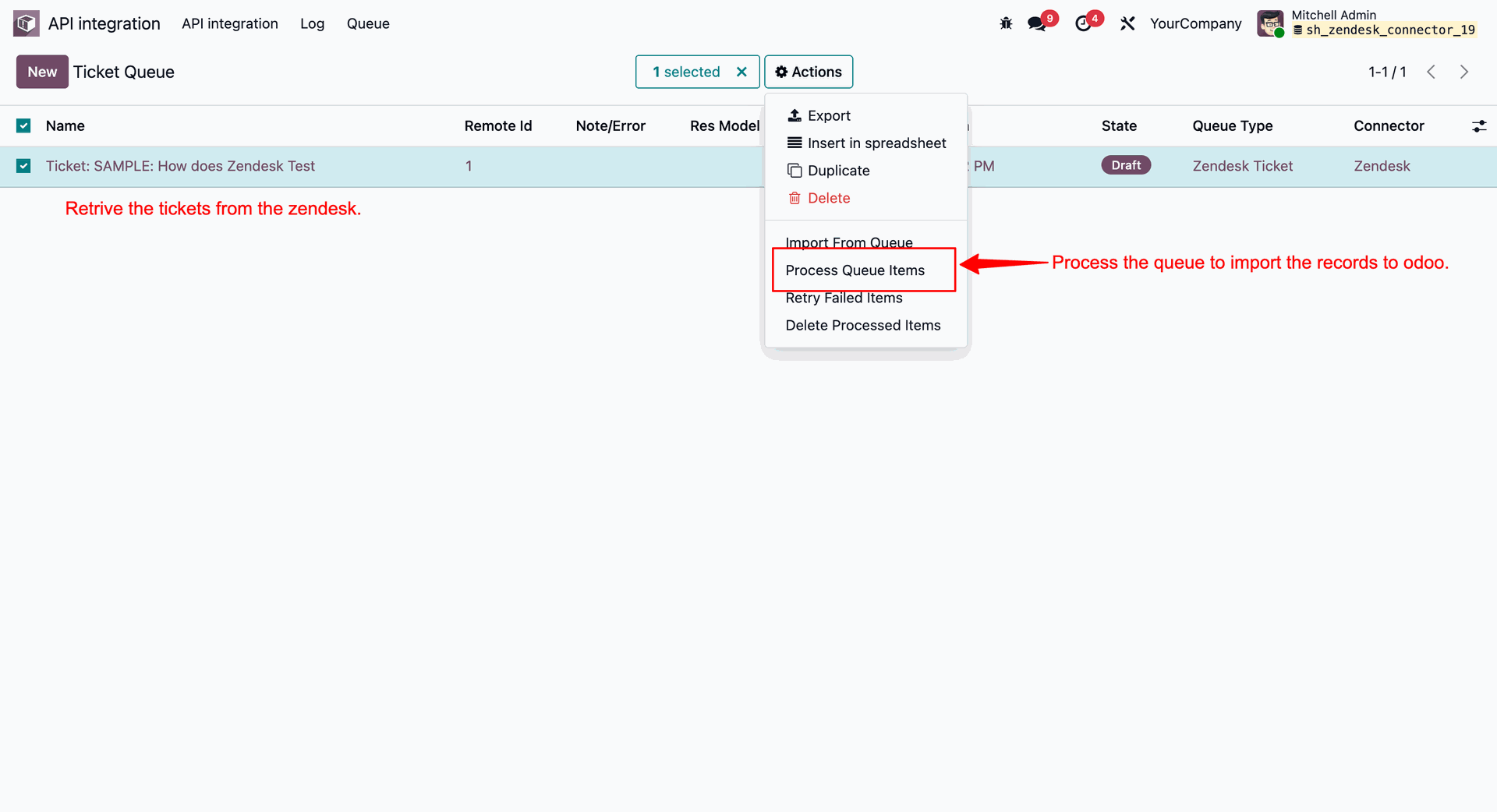Open the conversations messages icon
Image resolution: width=1497 pixels, height=812 pixels.
[1037, 23]
